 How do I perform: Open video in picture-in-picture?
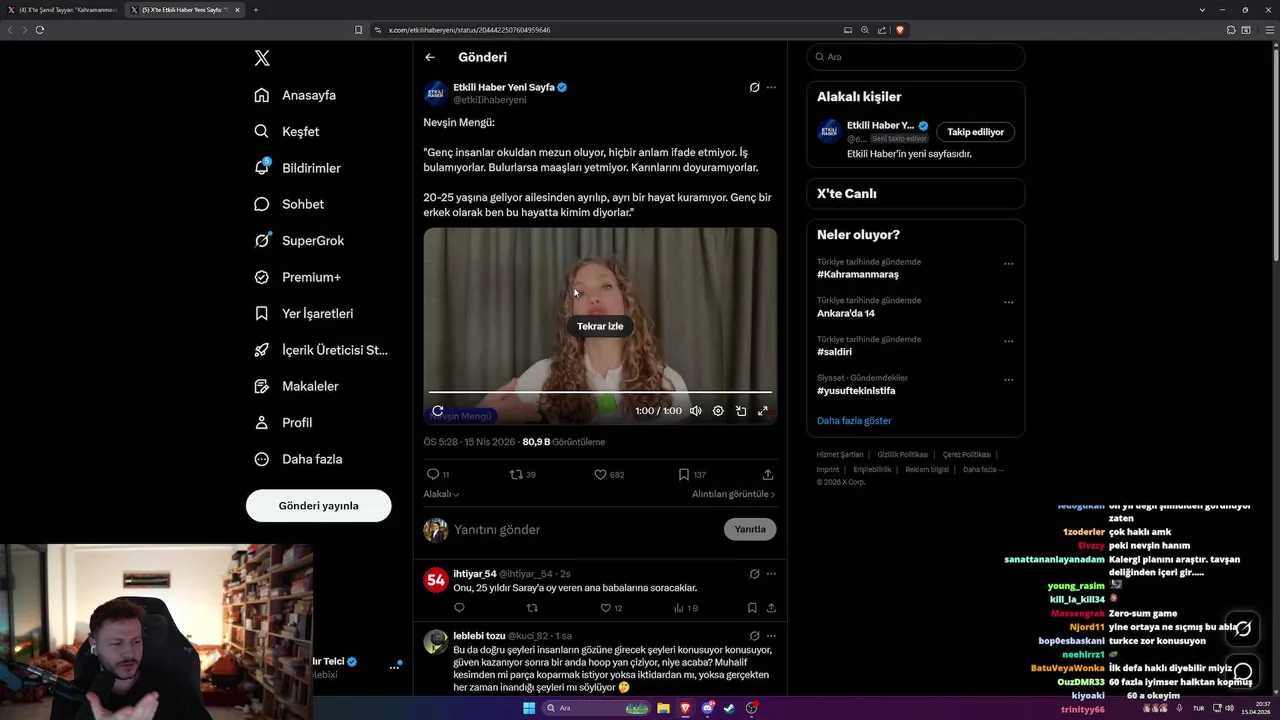coord(741,411)
